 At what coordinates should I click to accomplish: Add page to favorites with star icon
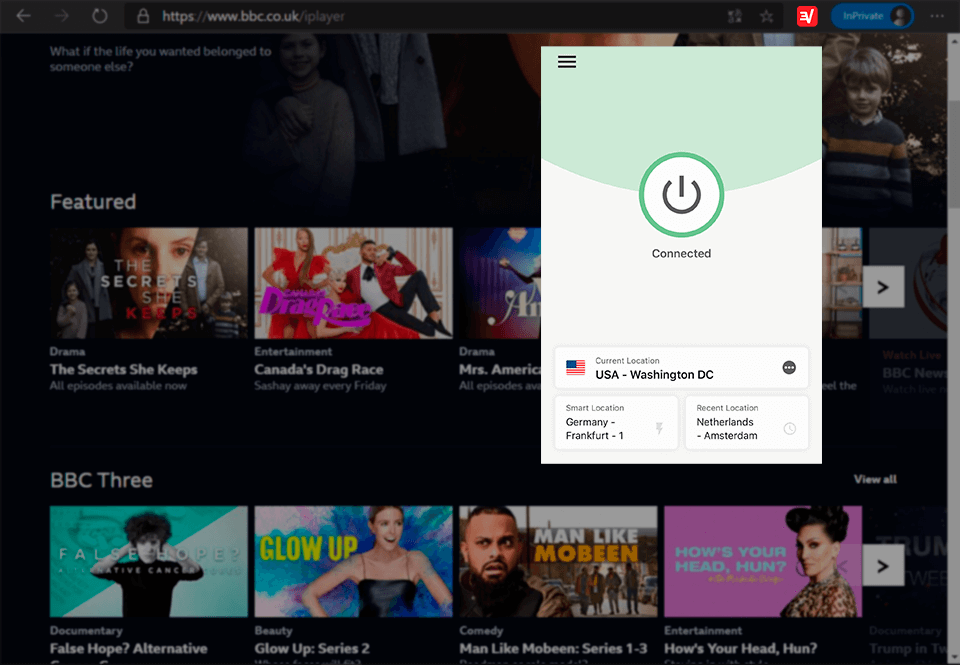pyautogui.click(x=767, y=17)
